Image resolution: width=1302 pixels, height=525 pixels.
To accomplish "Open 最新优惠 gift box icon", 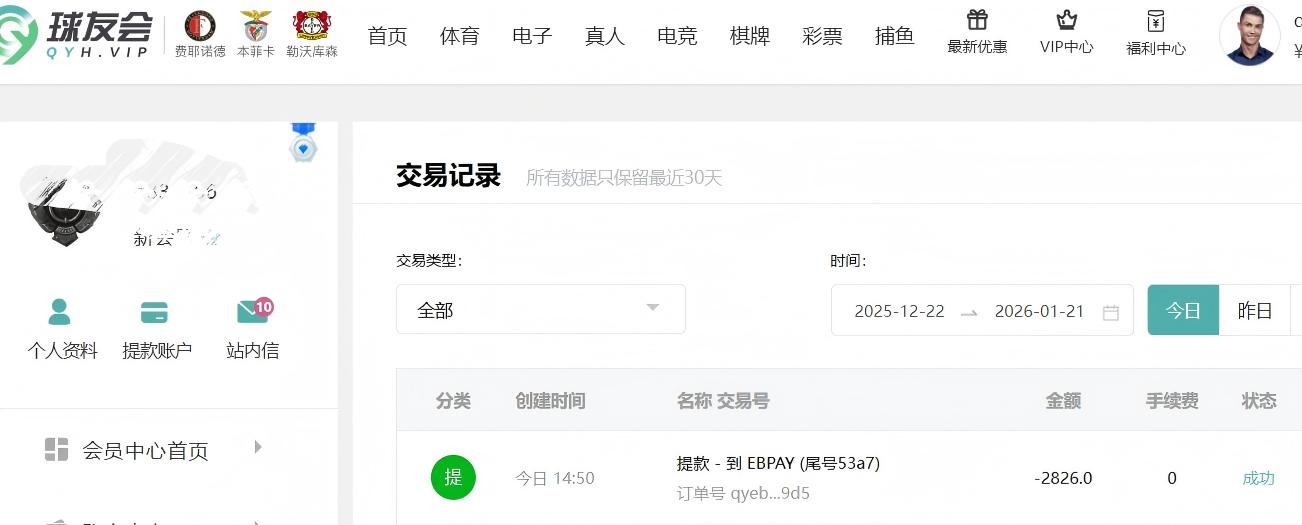I will 977,20.
